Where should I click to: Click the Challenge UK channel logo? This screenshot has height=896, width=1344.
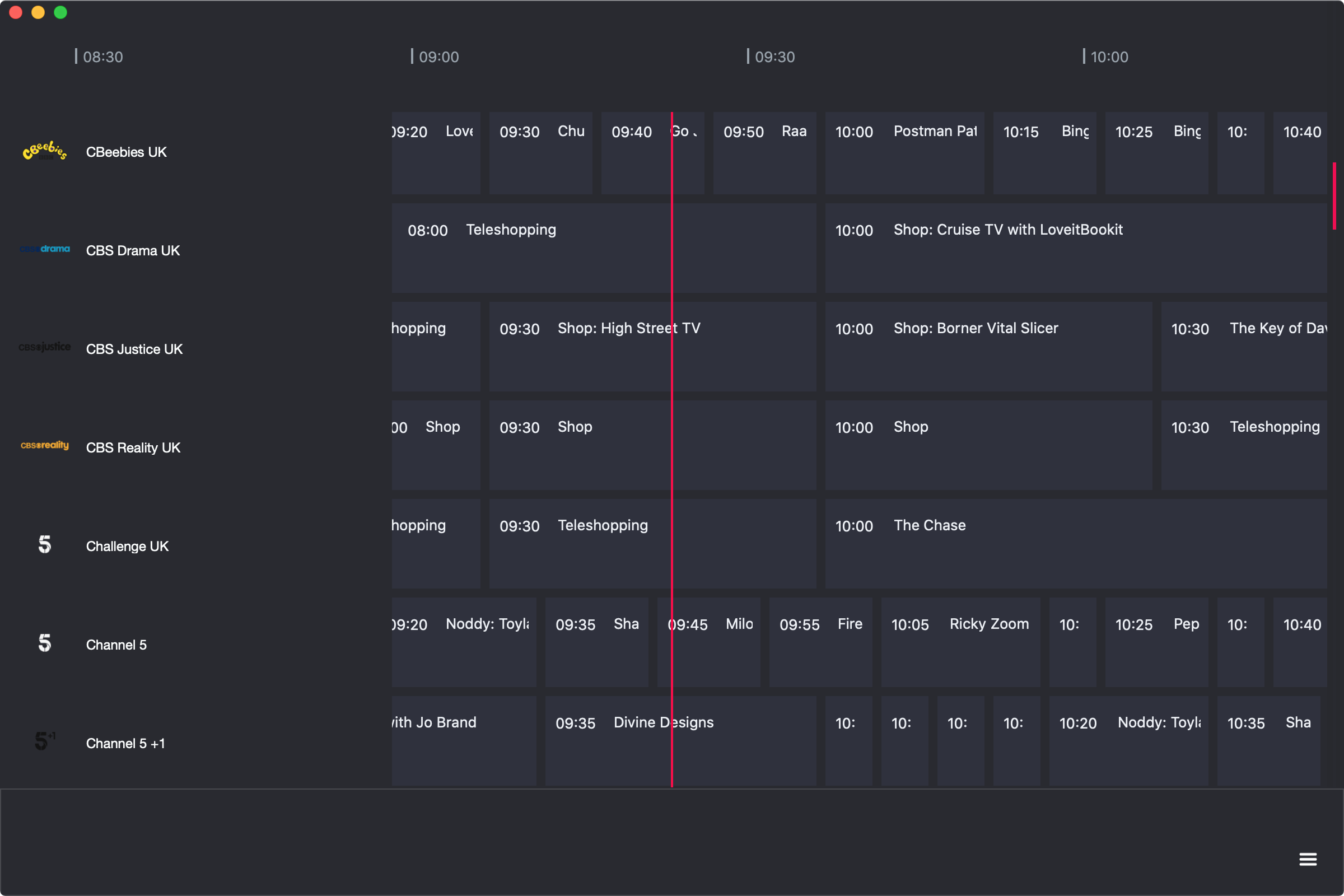[x=45, y=544]
